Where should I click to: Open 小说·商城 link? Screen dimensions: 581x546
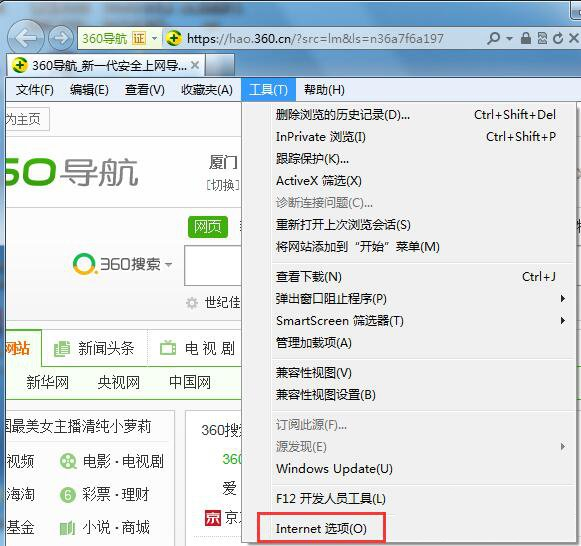[x=116, y=527]
